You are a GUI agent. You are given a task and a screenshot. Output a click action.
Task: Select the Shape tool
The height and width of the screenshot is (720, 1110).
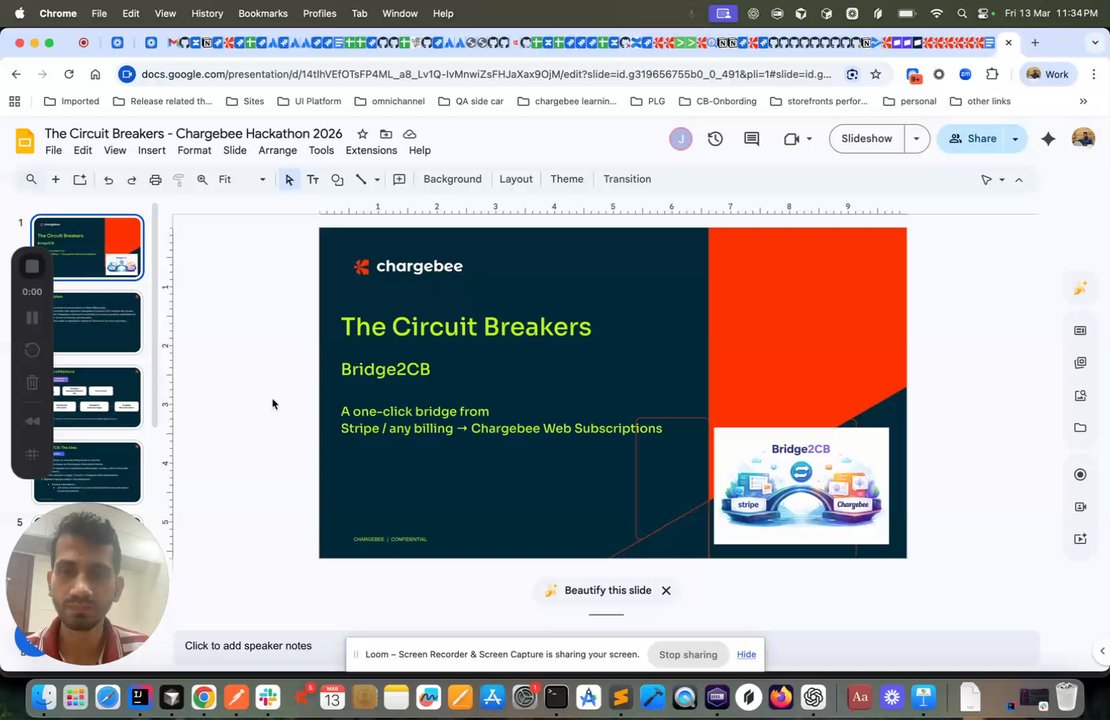338,180
